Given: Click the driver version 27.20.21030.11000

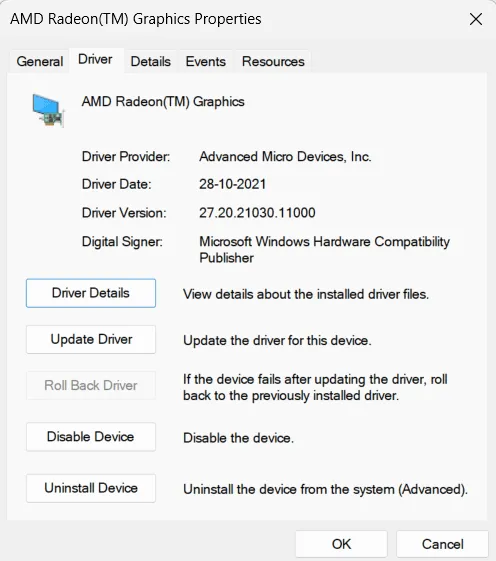Looking at the screenshot, I should (257, 213).
